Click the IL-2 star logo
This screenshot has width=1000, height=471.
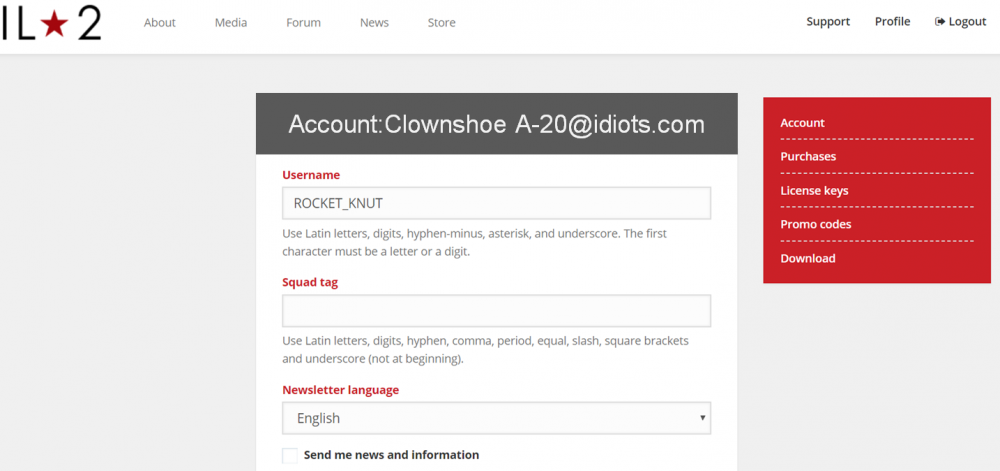click(x=51, y=24)
